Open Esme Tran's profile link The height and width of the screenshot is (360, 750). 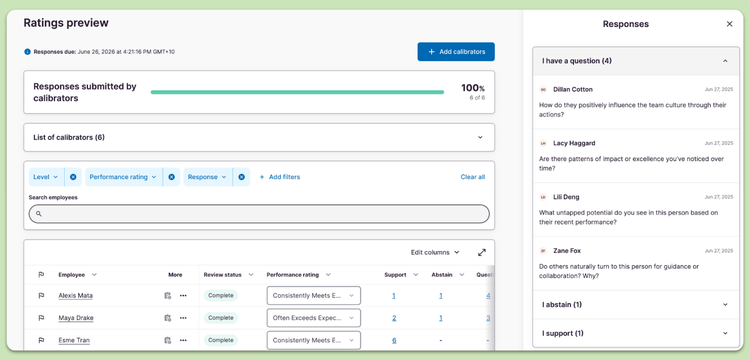74,340
